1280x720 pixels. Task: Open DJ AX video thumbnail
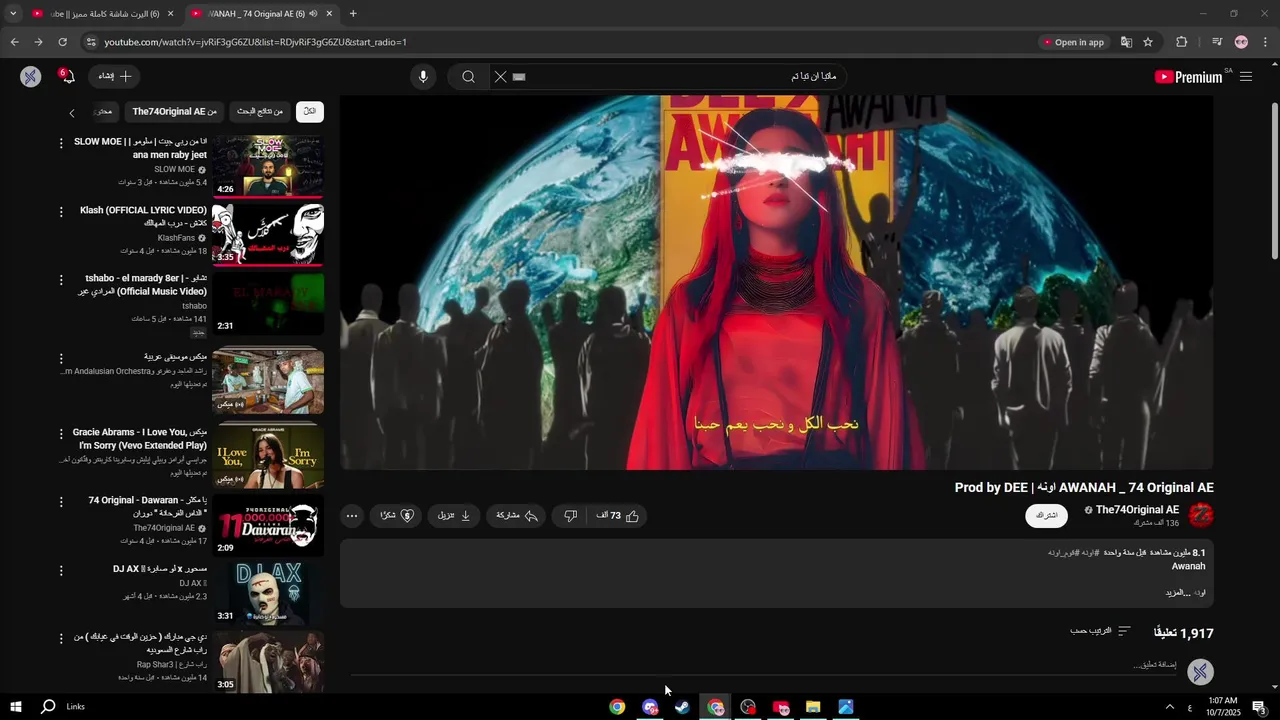(268, 593)
